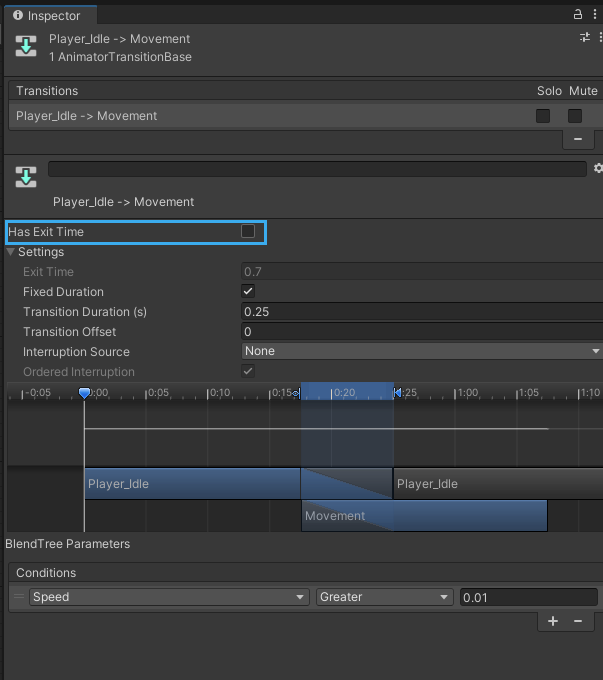Open the Speed parameter dropdown
The height and width of the screenshot is (680, 603).
tap(168, 597)
